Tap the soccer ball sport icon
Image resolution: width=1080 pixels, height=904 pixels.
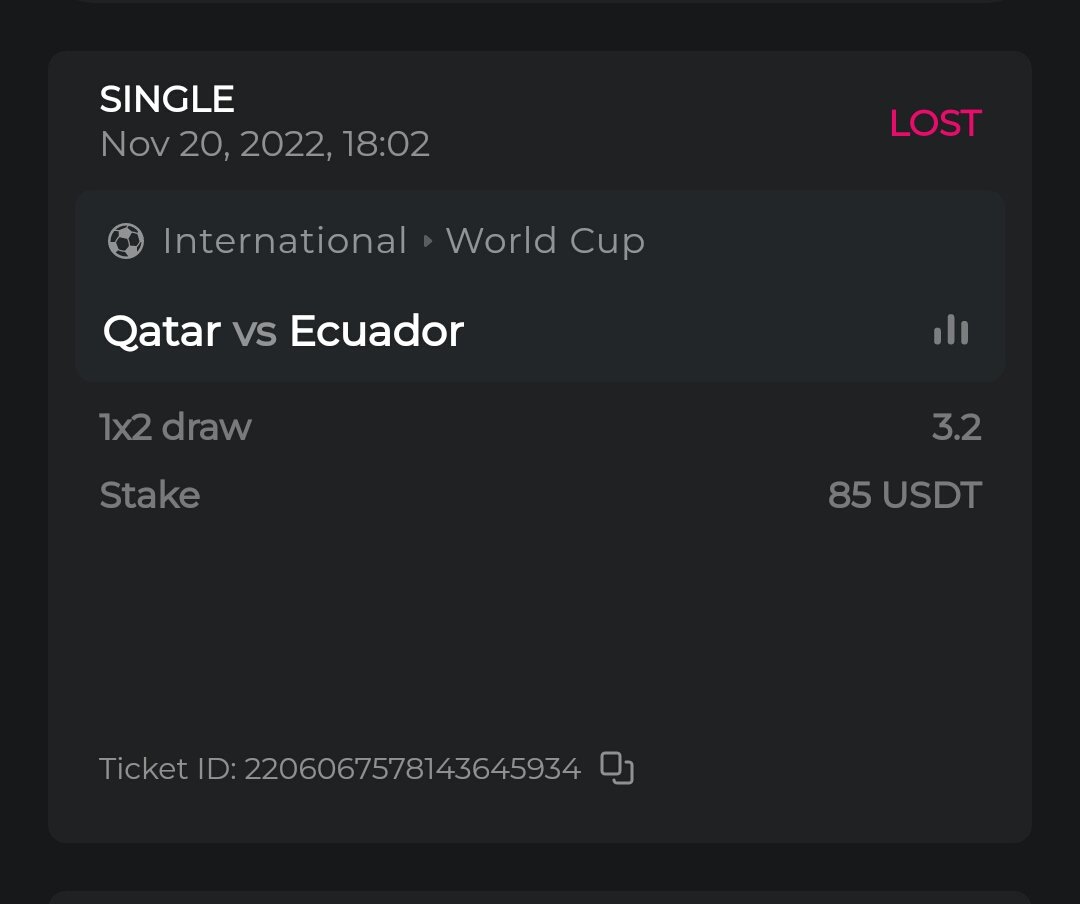click(125, 241)
